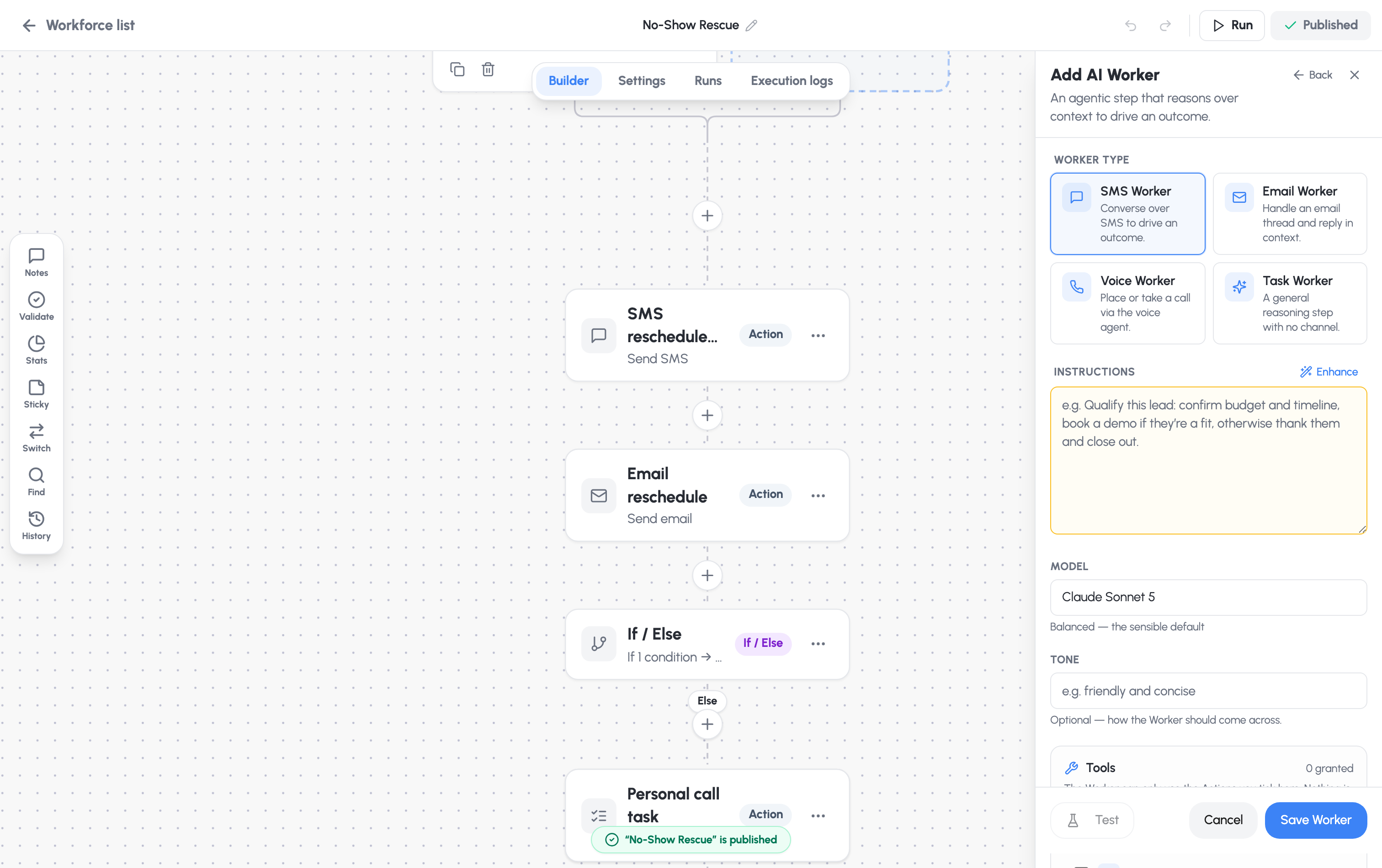Click the Personal call task checklist icon
The width and height of the screenshot is (1382, 868).
pyautogui.click(x=599, y=815)
